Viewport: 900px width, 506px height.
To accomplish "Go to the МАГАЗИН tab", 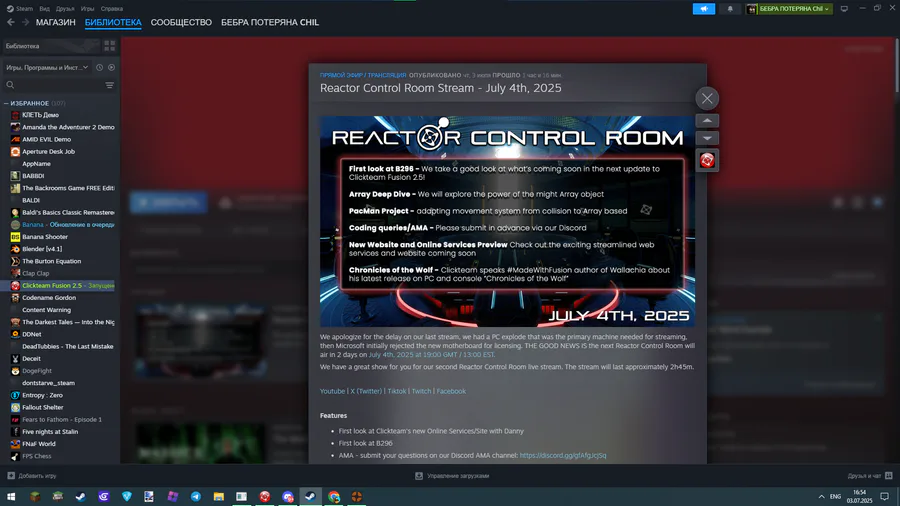I will coord(56,22).
